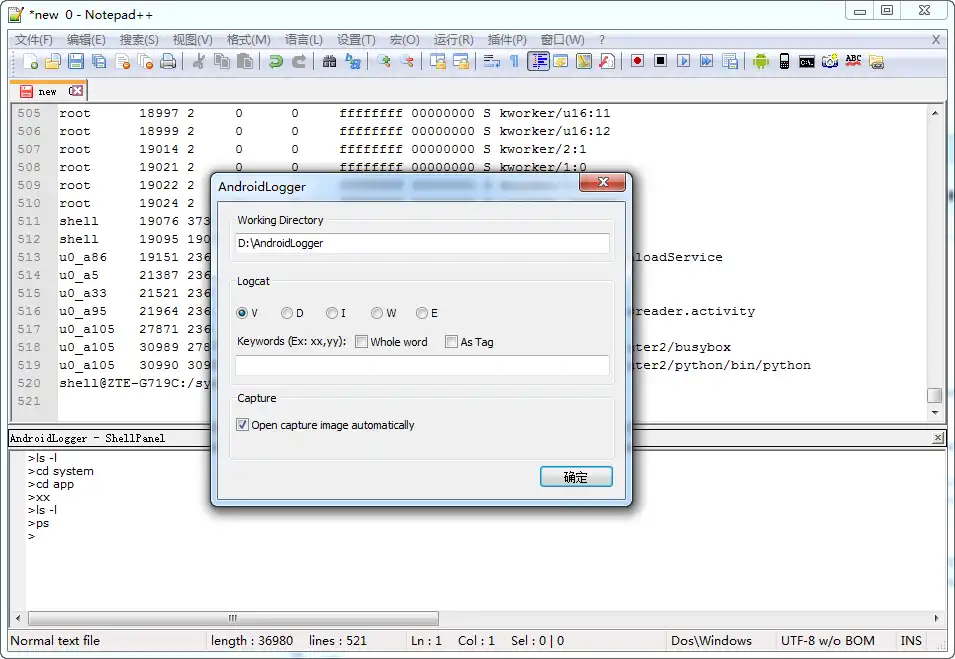955x659 pixels.
Task: Click the '>cd system' line in ShellPanel
Action: pyautogui.click(x=60, y=471)
